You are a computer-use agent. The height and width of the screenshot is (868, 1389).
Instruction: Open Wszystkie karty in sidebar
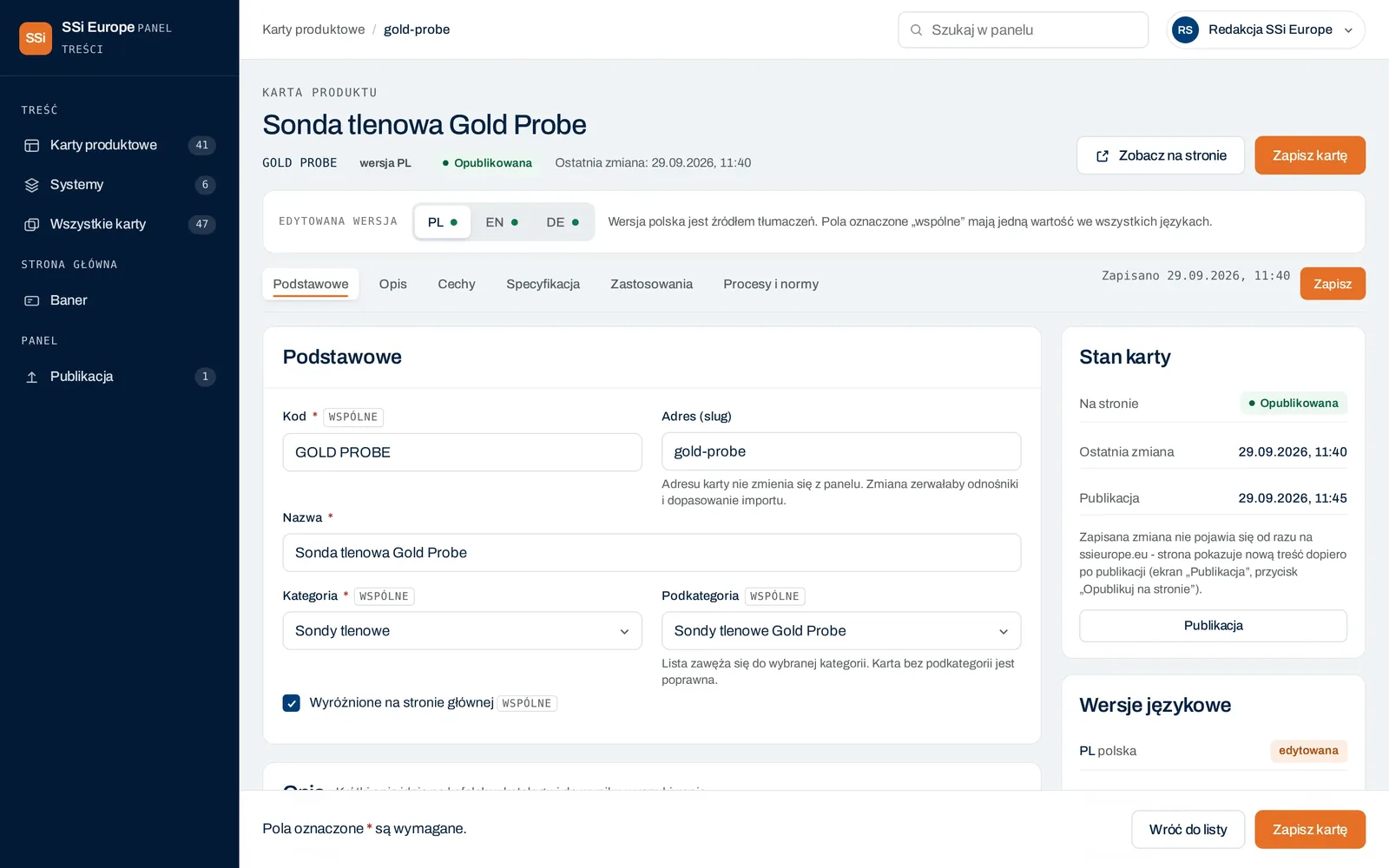120,225
